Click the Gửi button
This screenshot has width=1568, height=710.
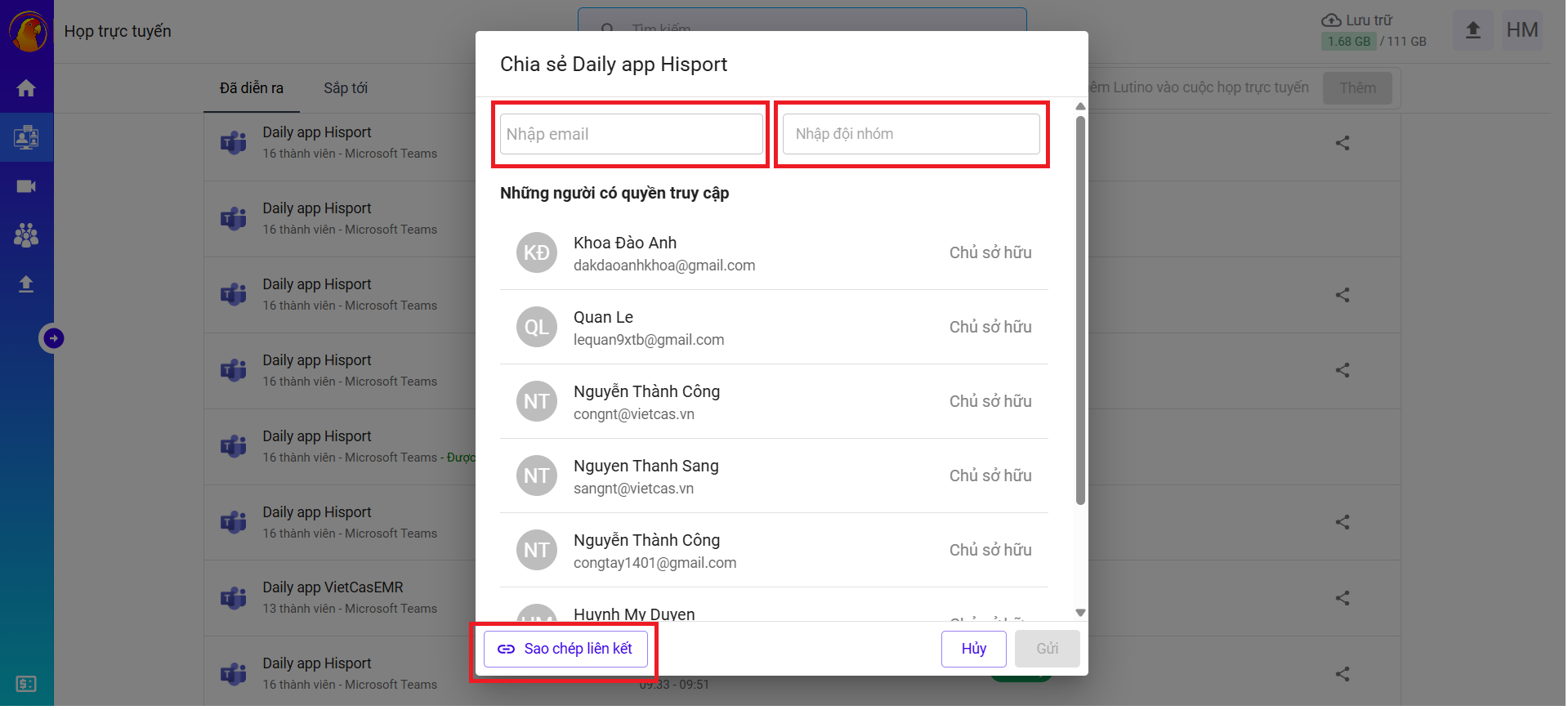pyautogui.click(x=1048, y=649)
